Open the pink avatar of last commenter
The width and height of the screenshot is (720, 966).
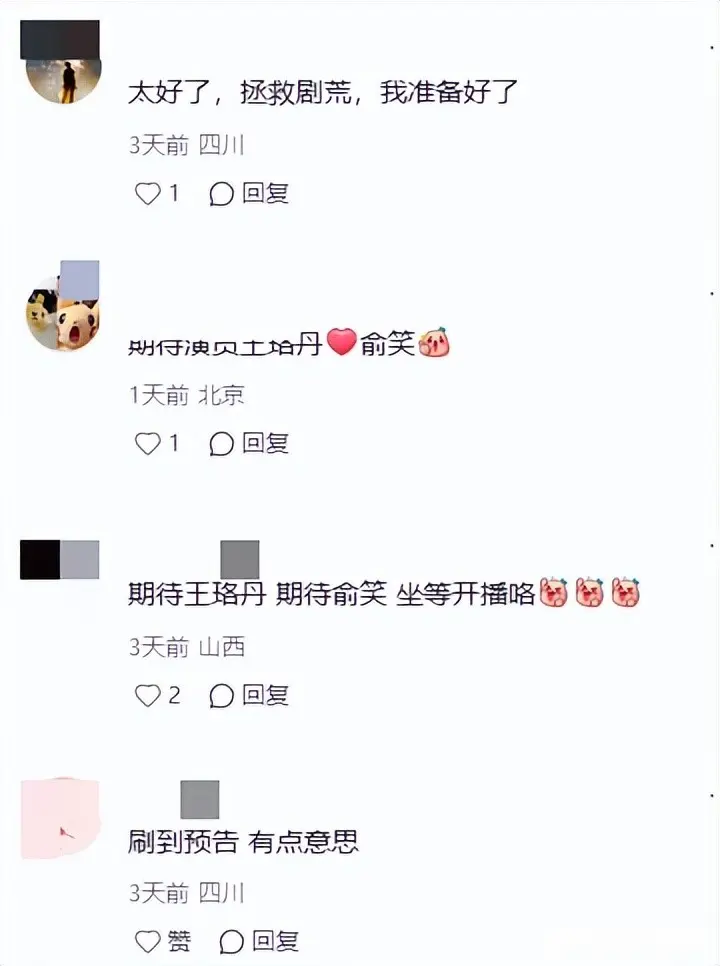point(60,818)
